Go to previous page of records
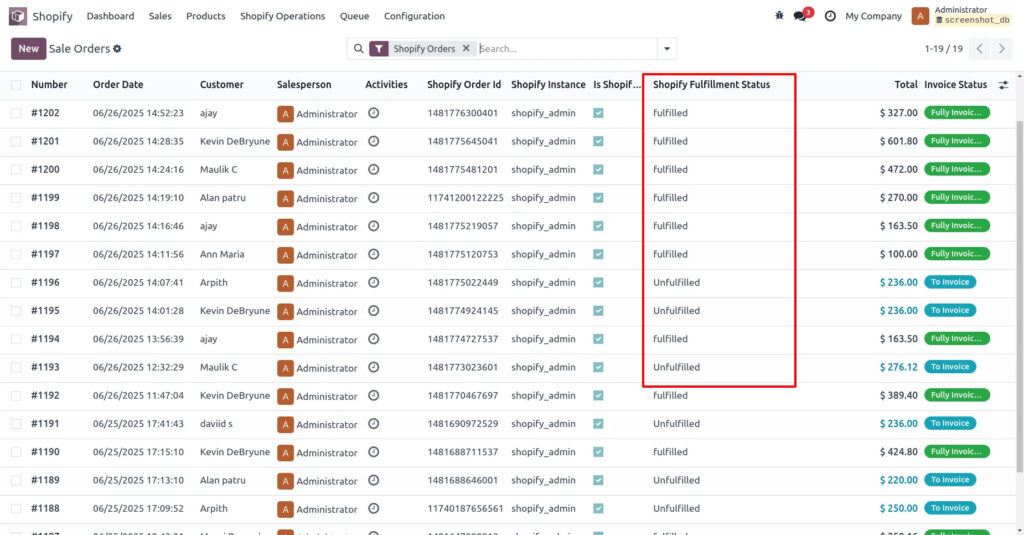1024x535 pixels. (980, 48)
